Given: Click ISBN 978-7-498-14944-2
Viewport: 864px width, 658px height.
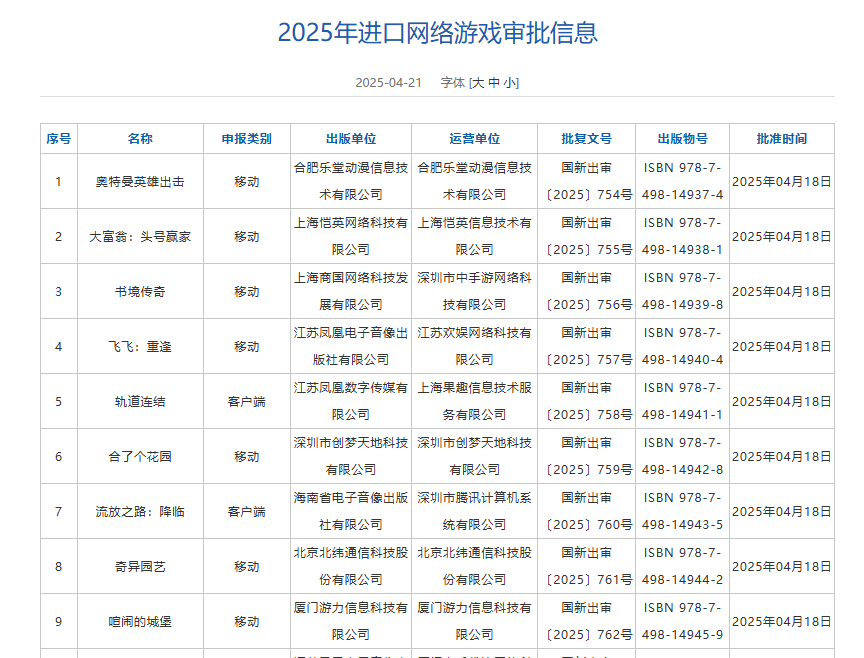Looking at the screenshot, I should 683,567.
